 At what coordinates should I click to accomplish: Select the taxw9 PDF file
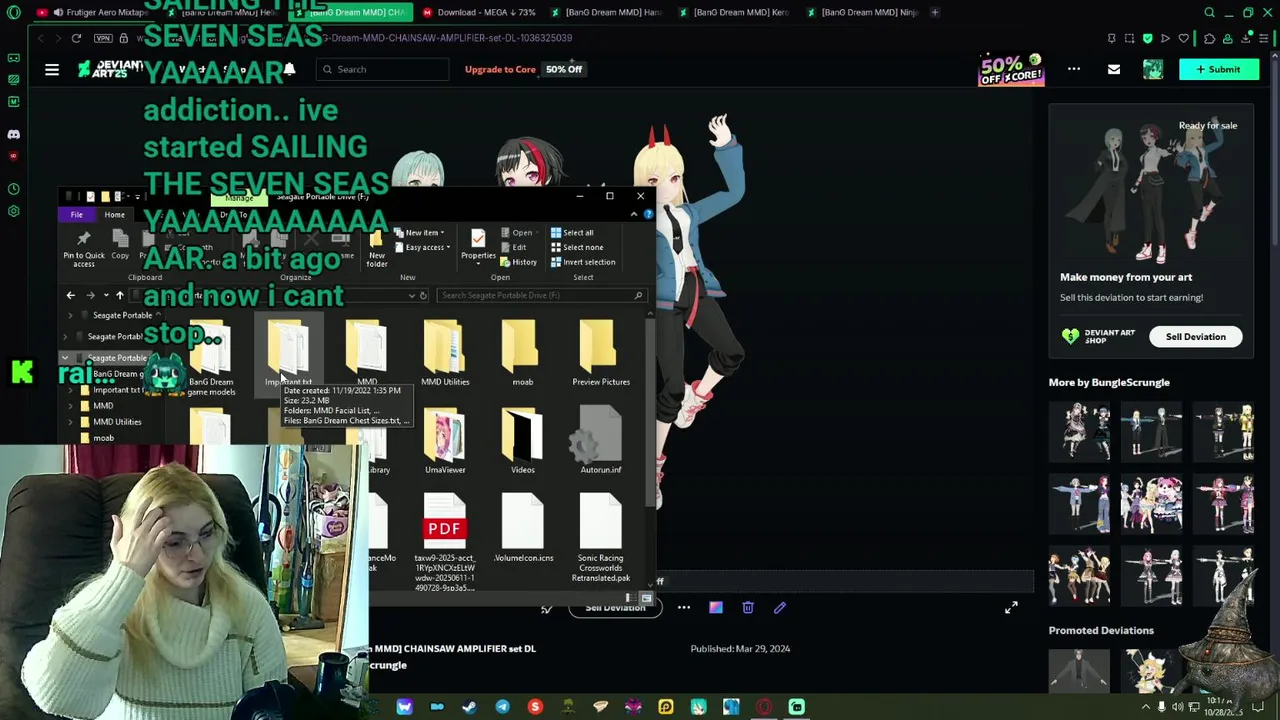(445, 541)
